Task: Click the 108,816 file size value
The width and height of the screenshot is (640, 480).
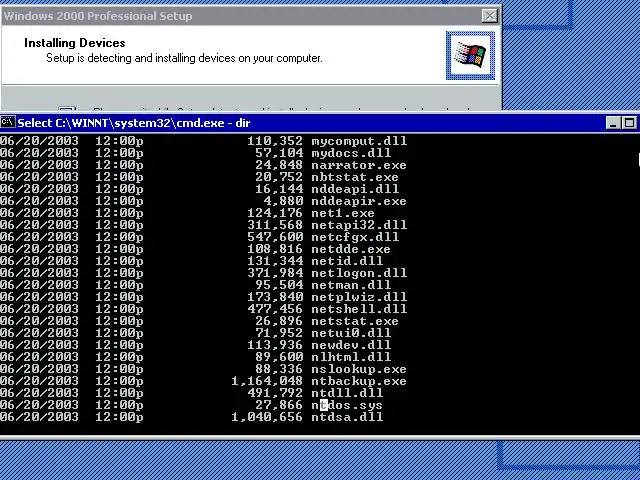Action: [x=275, y=249]
